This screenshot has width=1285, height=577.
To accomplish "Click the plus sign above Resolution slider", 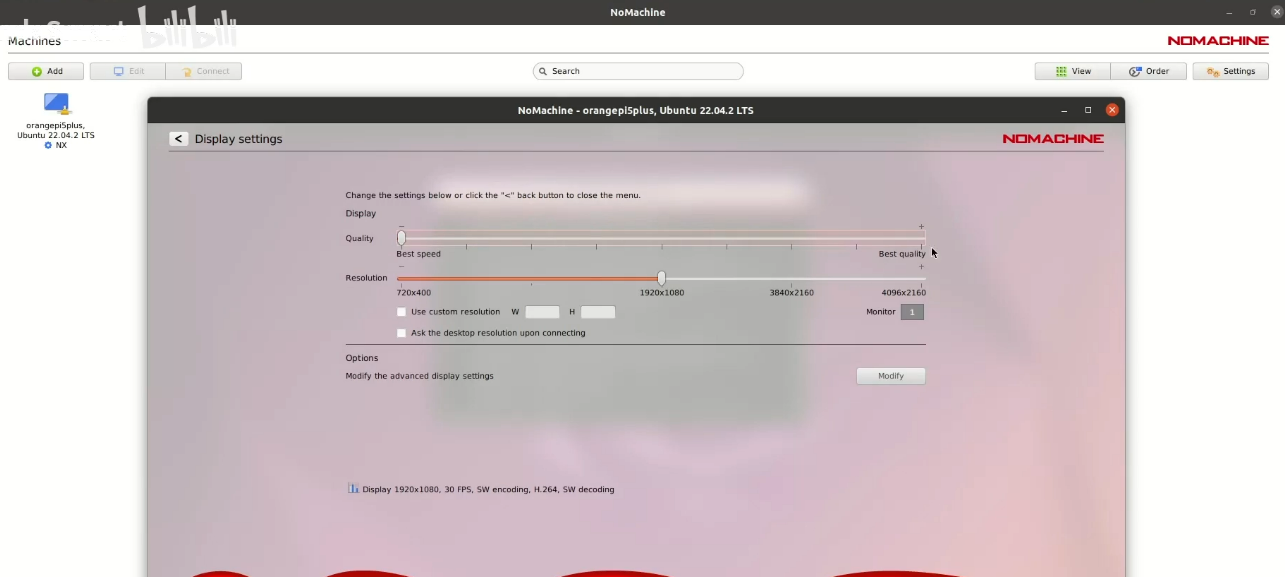I will click(921, 267).
